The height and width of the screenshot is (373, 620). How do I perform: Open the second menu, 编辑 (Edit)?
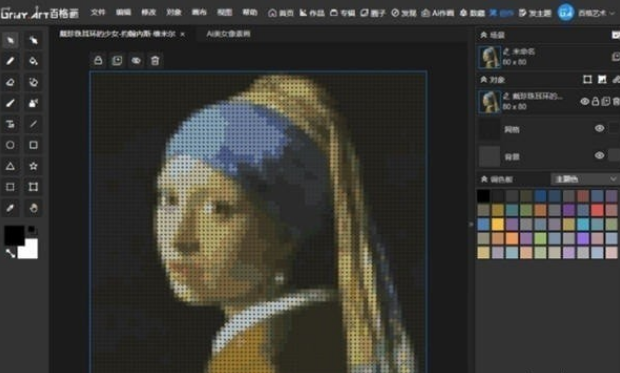[x=123, y=12]
